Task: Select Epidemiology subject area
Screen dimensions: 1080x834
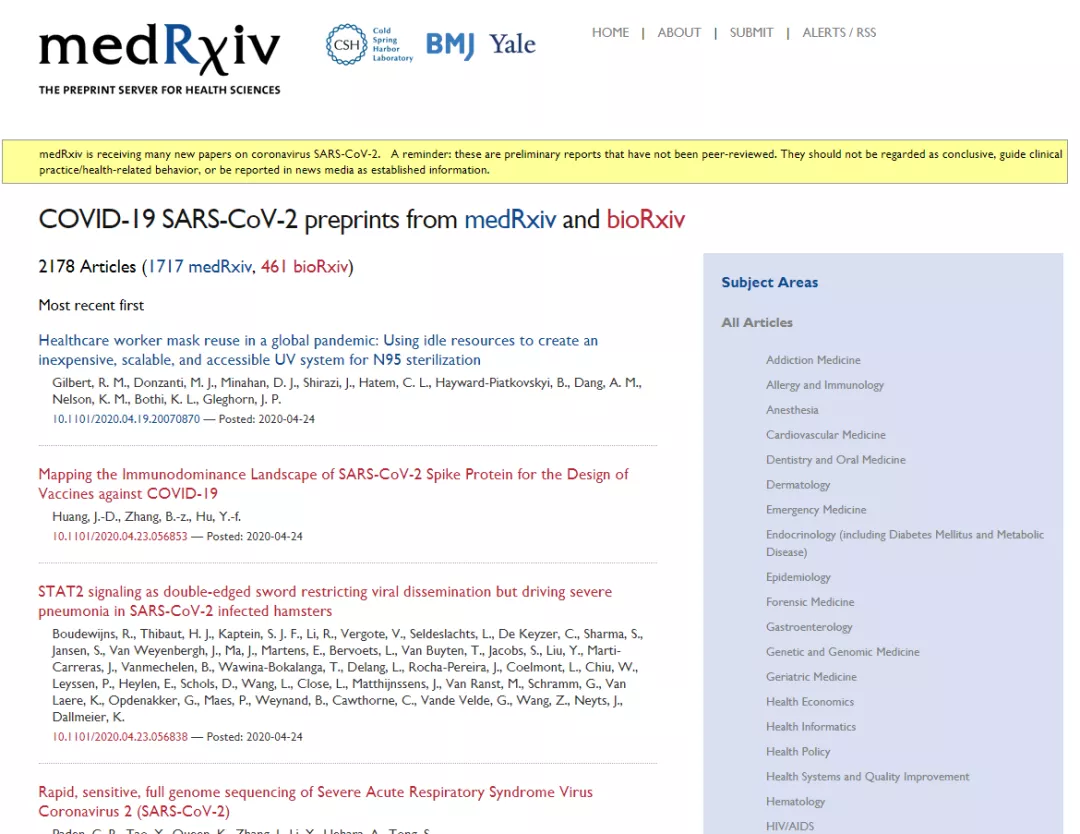Action: [798, 577]
